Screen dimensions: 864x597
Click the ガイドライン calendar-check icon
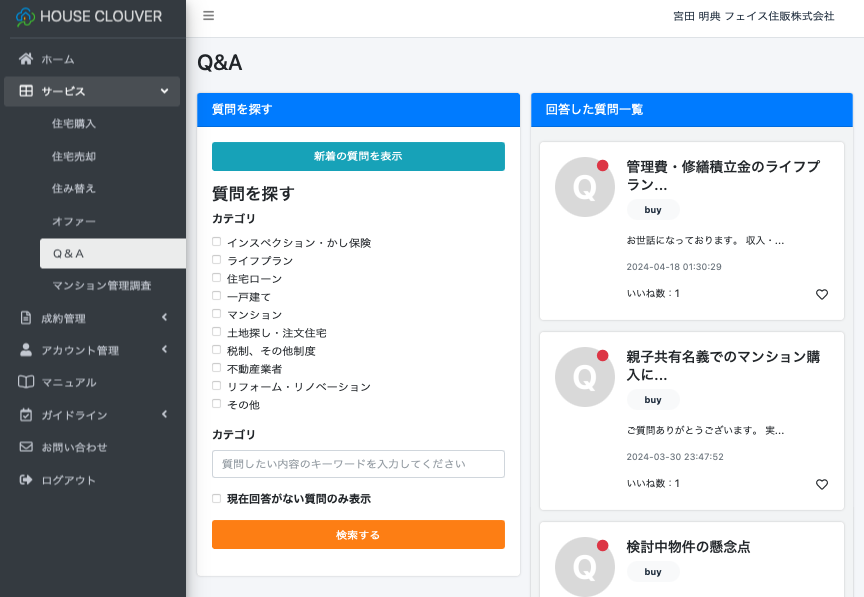pyautogui.click(x=26, y=415)
